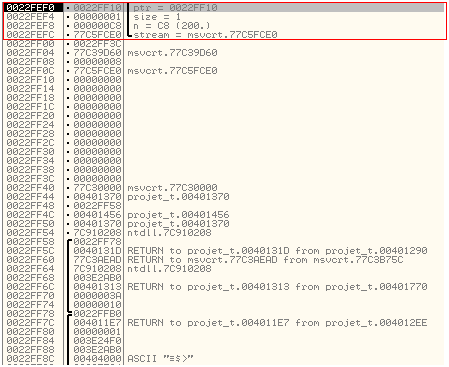Click the comment 'stream = msvcrt.77C5FCE0'
This screenshot has height=367, width=449.
205,35
